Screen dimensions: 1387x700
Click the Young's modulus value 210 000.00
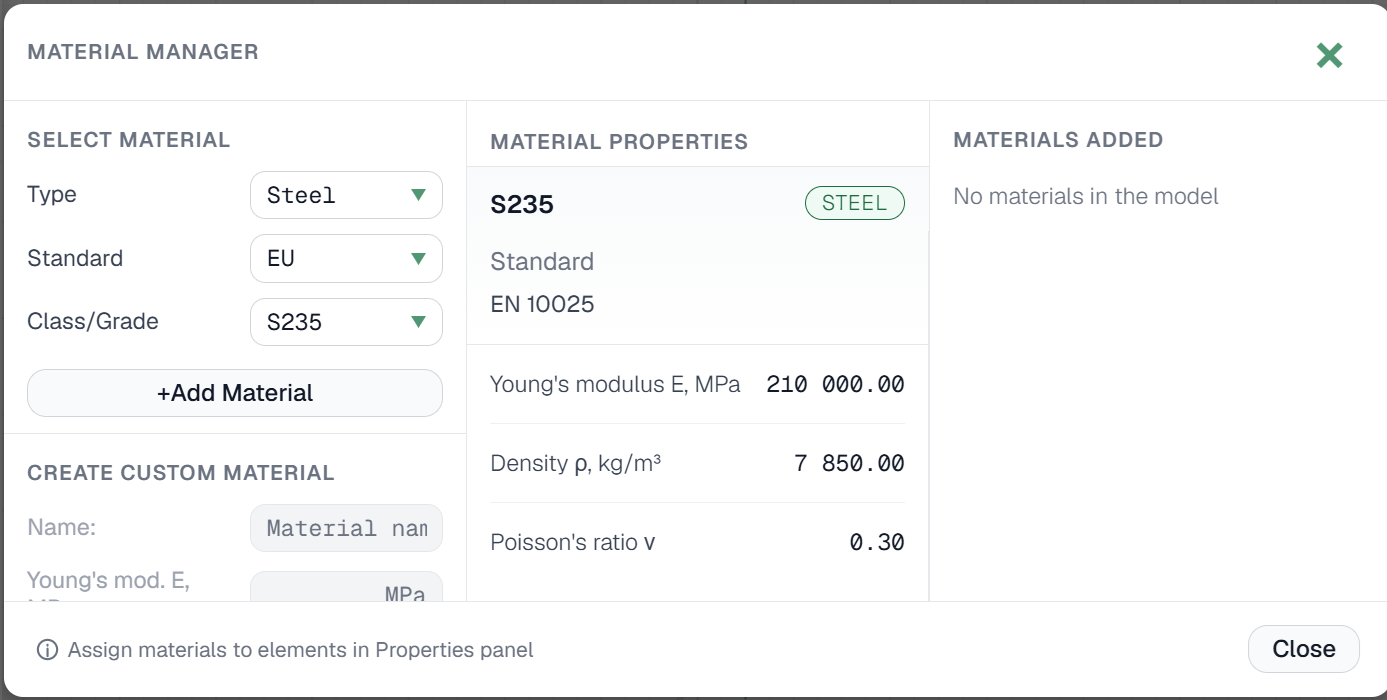836,384
